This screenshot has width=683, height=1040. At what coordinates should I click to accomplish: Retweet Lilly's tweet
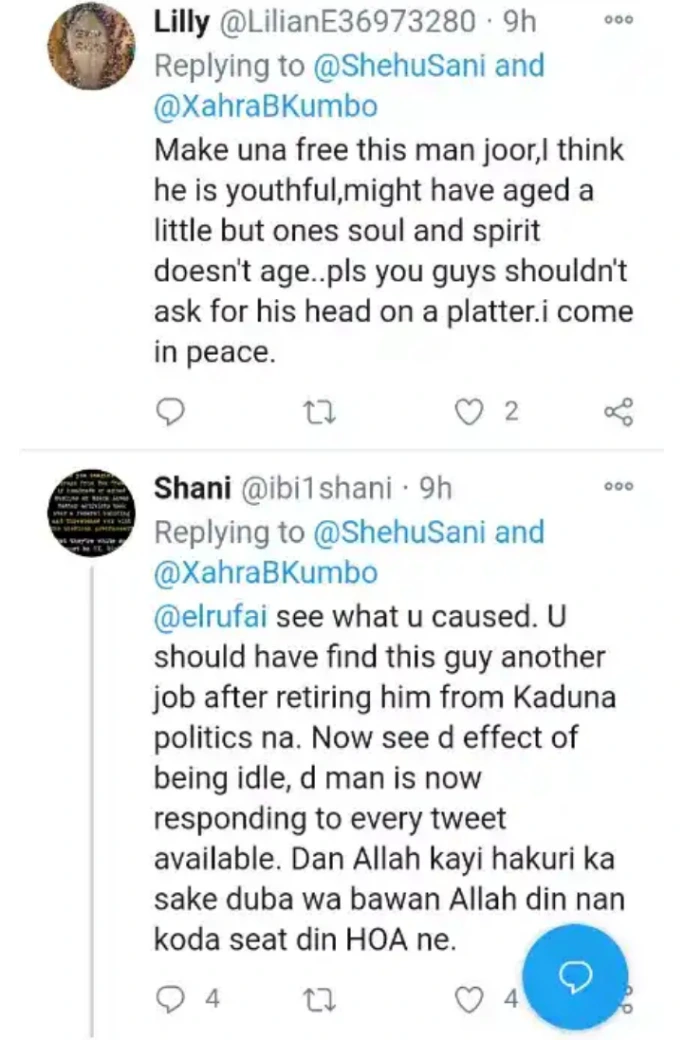pos(322,411)
